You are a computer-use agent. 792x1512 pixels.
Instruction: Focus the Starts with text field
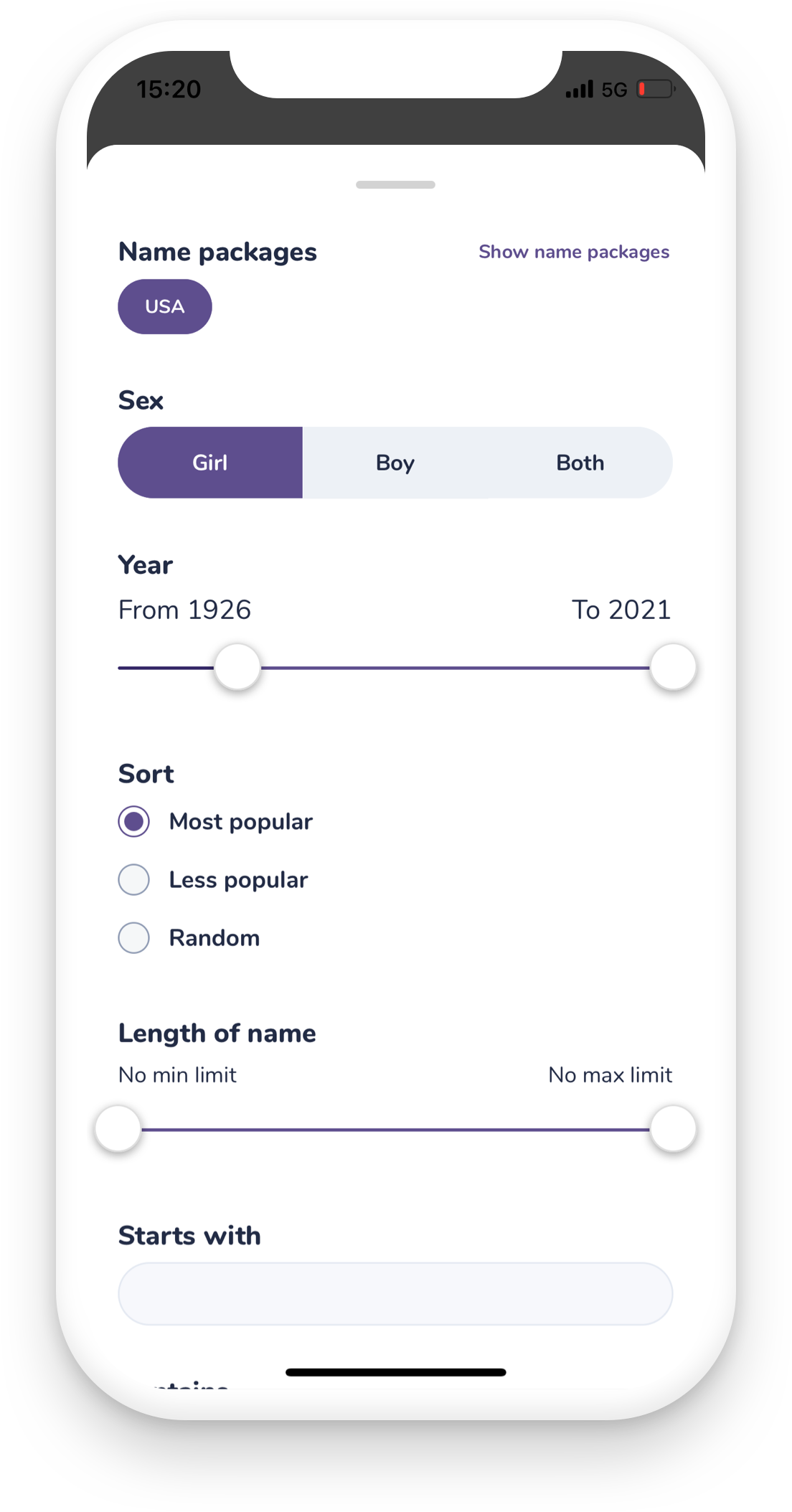pos(395,1293)
